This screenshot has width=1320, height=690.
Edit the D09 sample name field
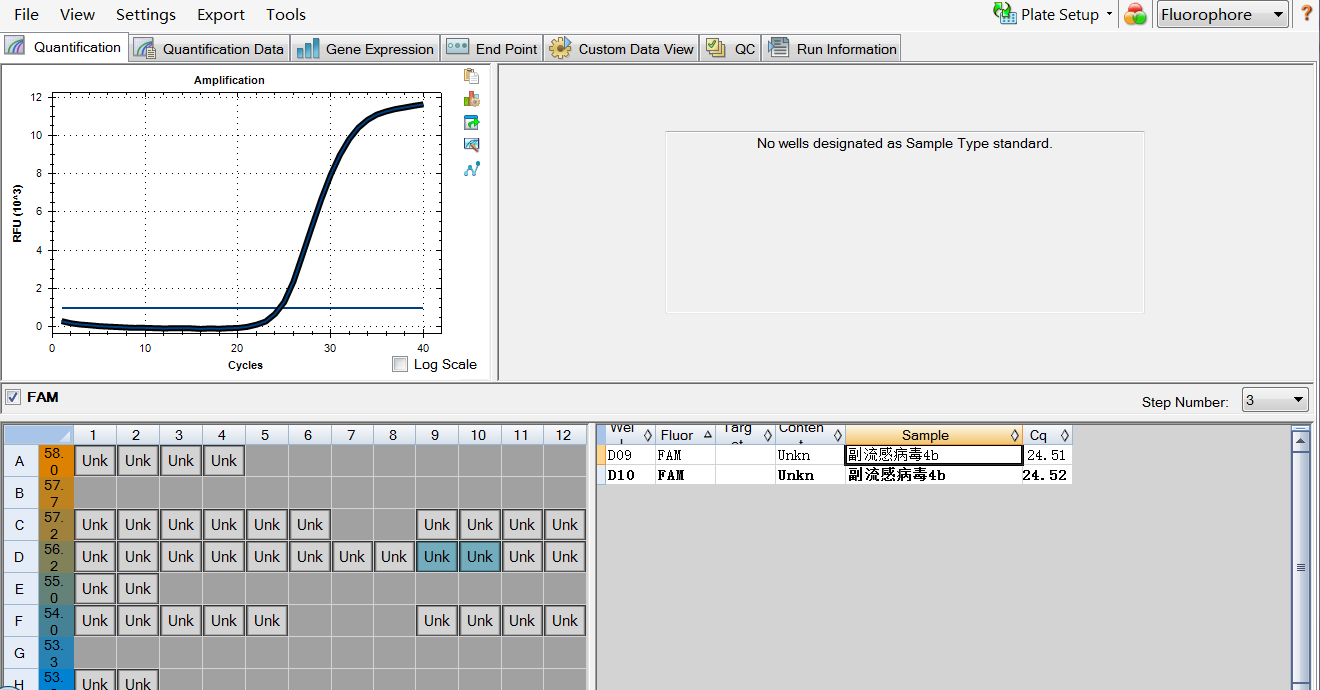coord(934,455)
